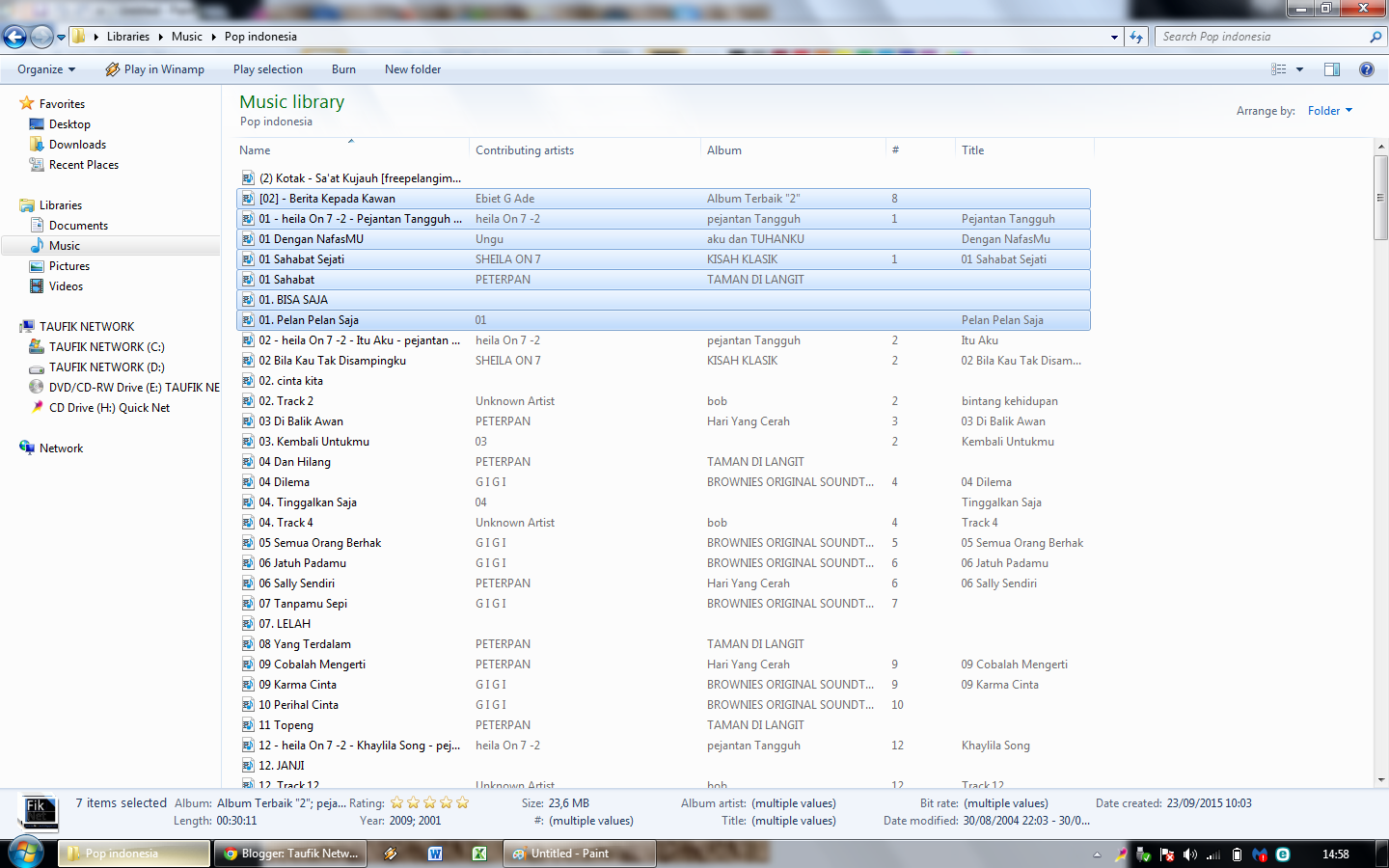
Task: Click the Burn toolbar button
Action: 343,69
